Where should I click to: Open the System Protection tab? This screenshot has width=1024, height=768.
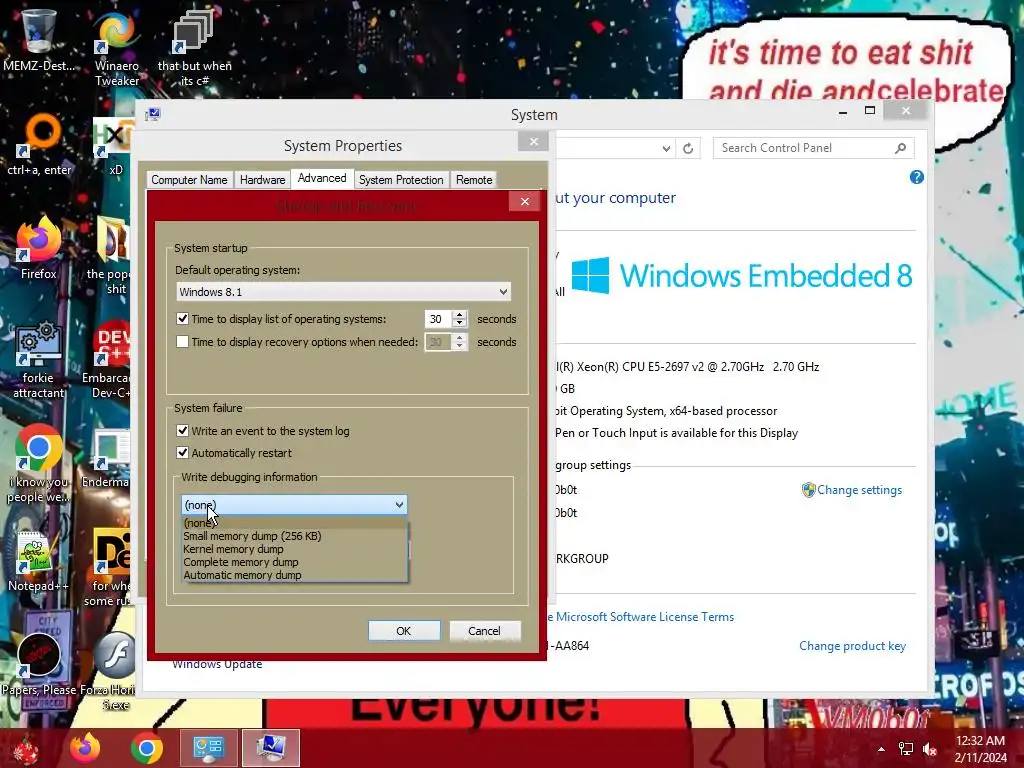pos(401,180)
